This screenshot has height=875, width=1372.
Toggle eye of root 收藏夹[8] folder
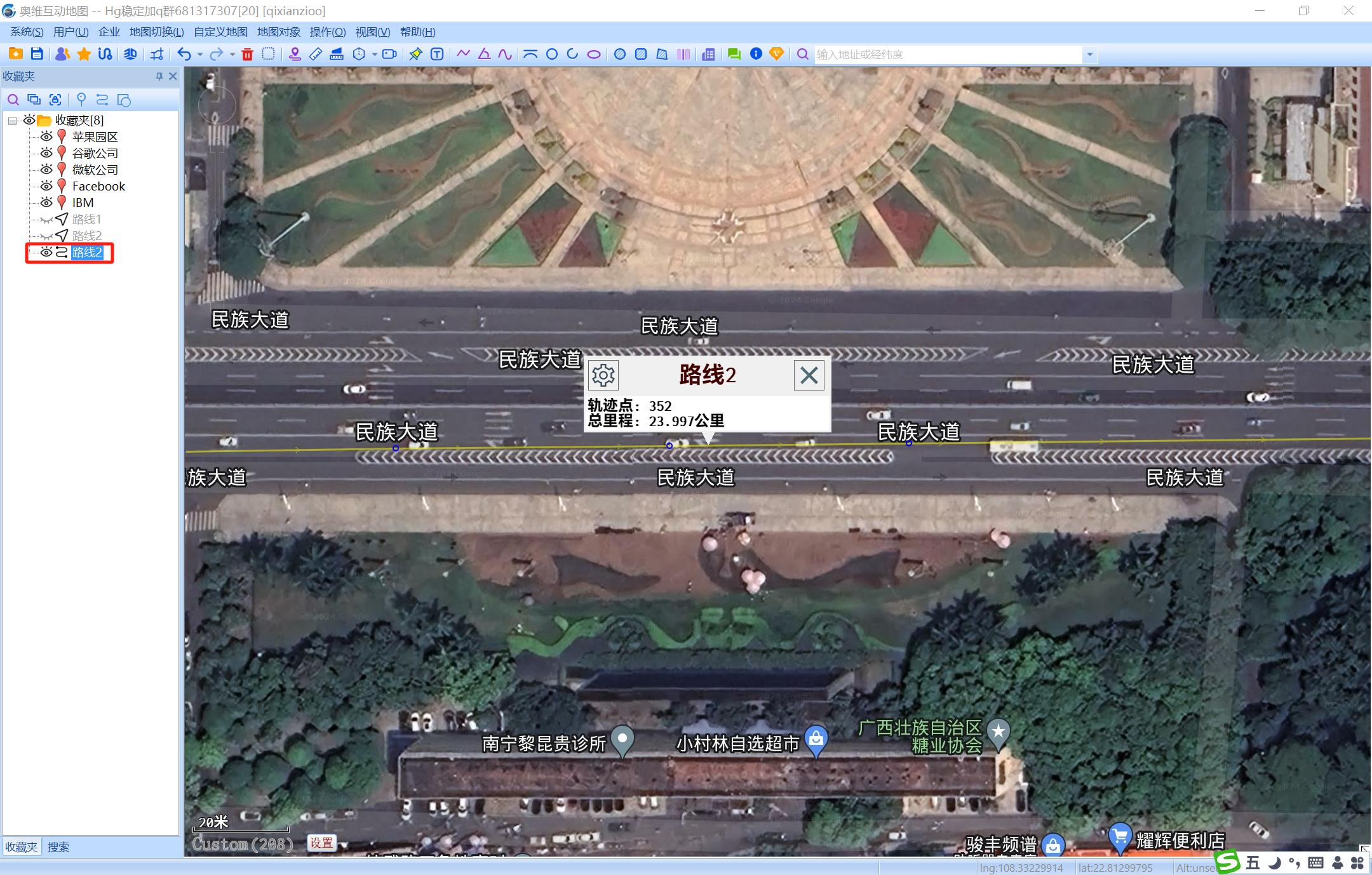click(29, 120)
